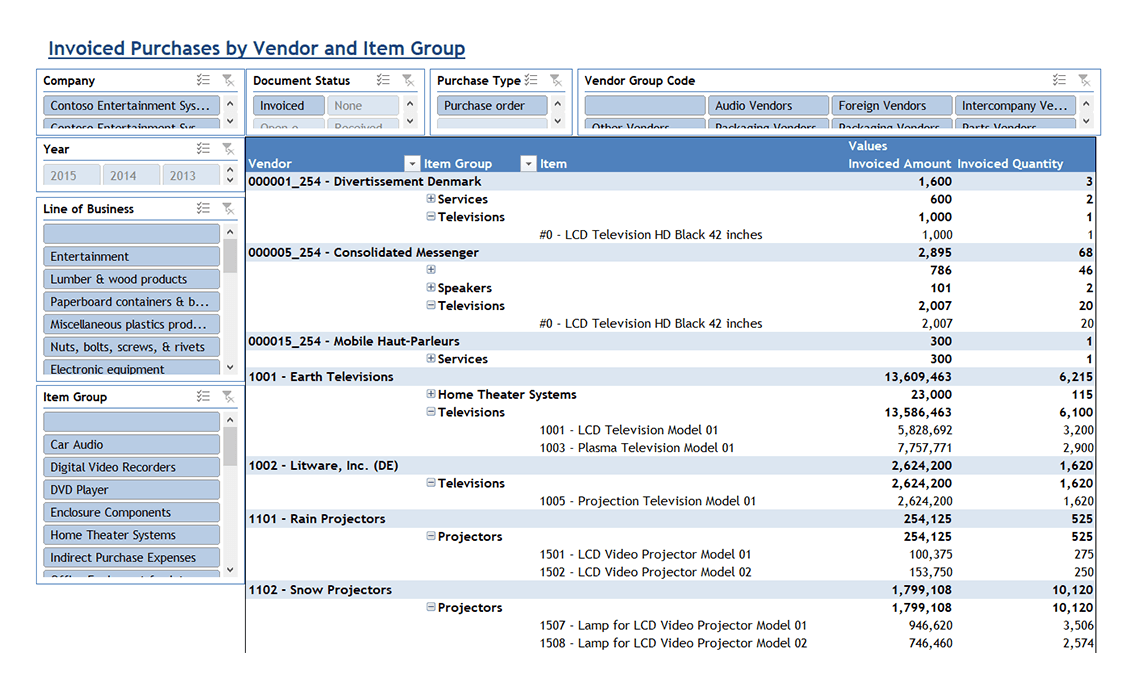Collapse Televisions under Divertissement Denmark

click(x=431, y=216)
